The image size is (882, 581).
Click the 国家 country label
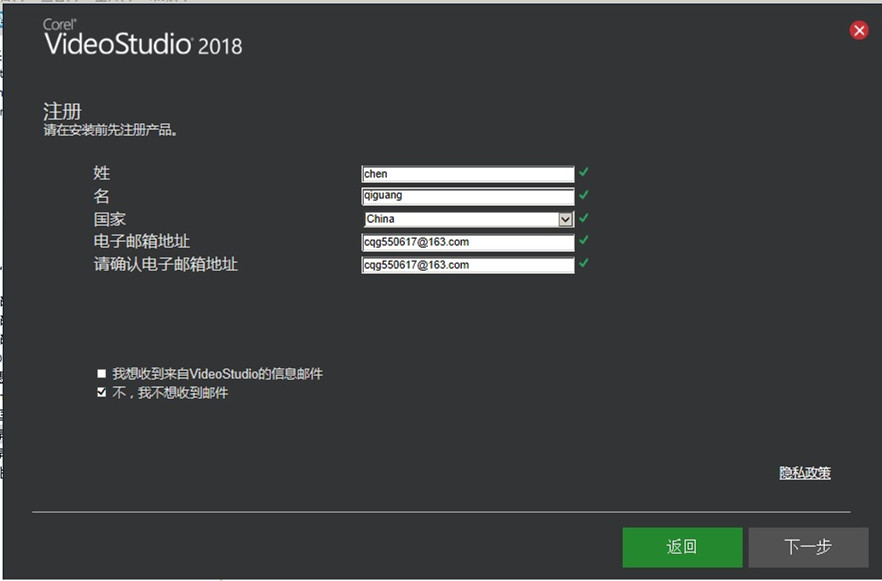click(110, 219)
